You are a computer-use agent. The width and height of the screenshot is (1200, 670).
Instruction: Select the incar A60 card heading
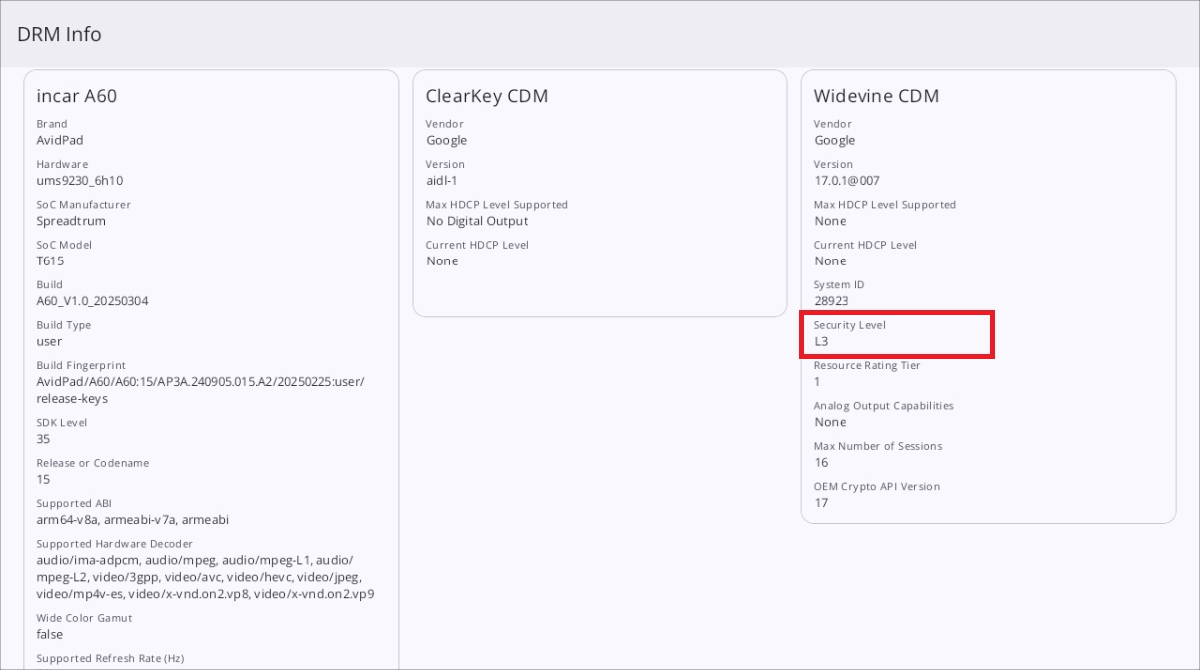click(x=77, y=96)
